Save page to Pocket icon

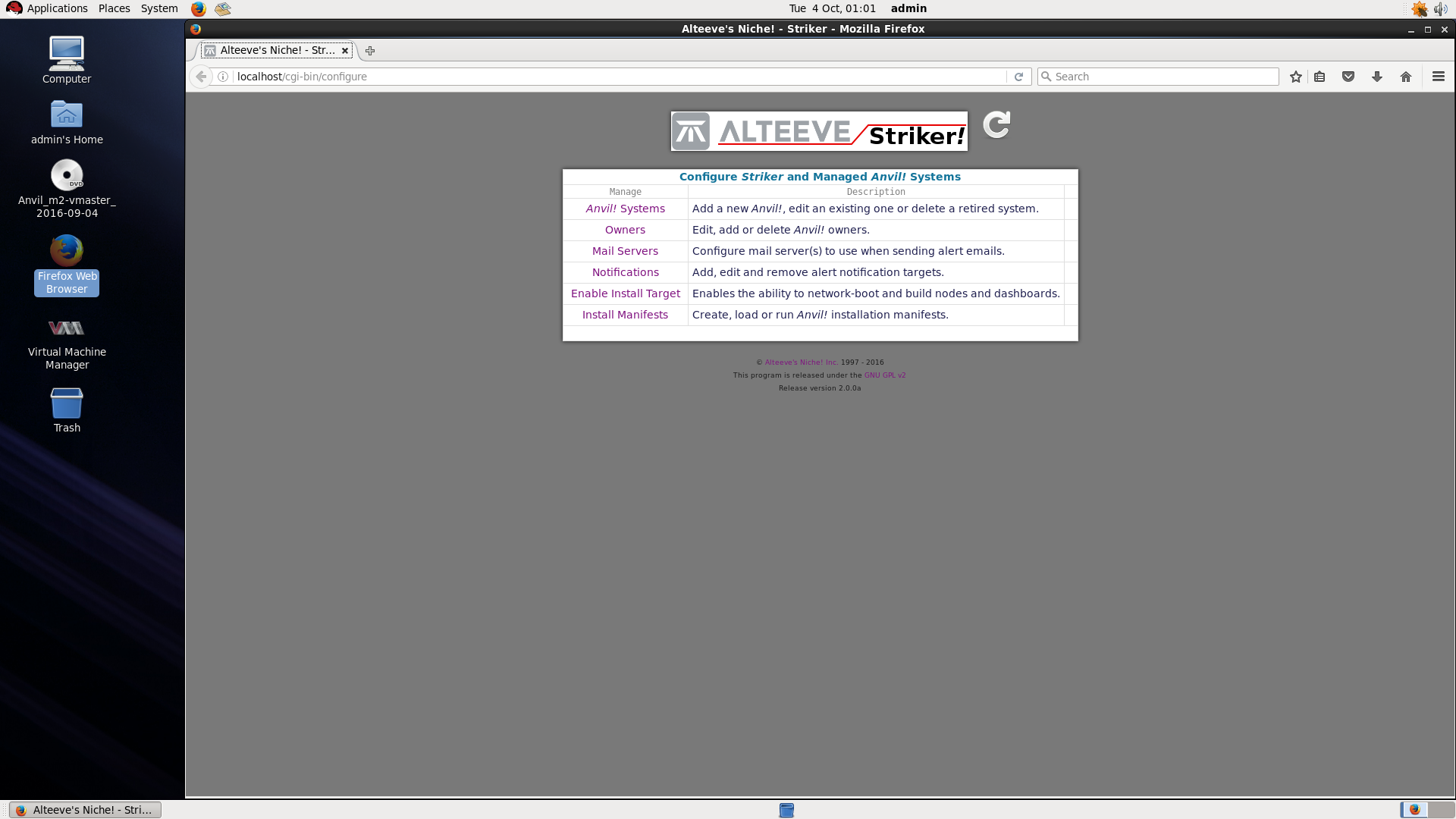[x=1348, y=77]
